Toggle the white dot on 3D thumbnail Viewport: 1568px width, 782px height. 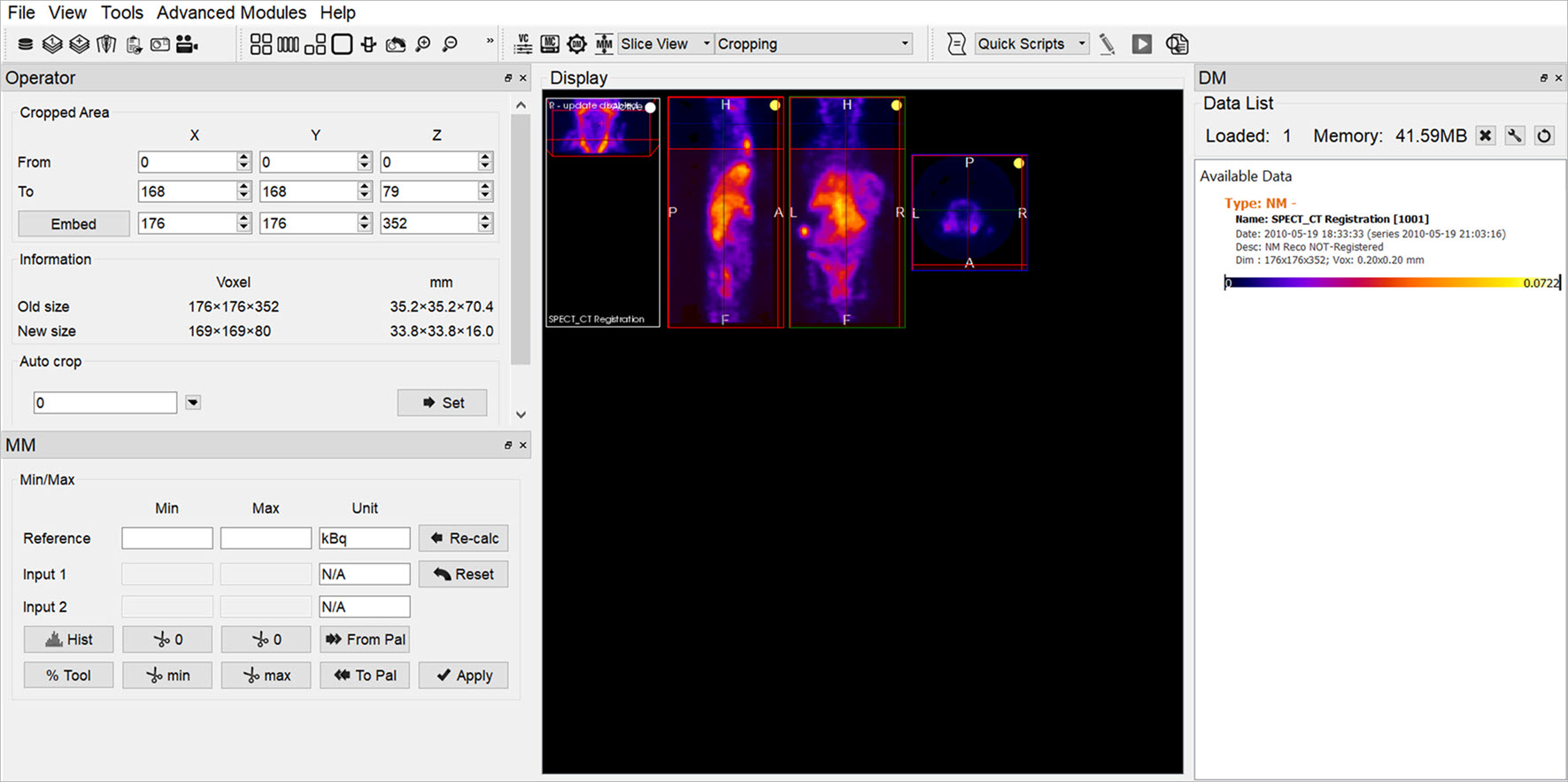pos(650,107)
